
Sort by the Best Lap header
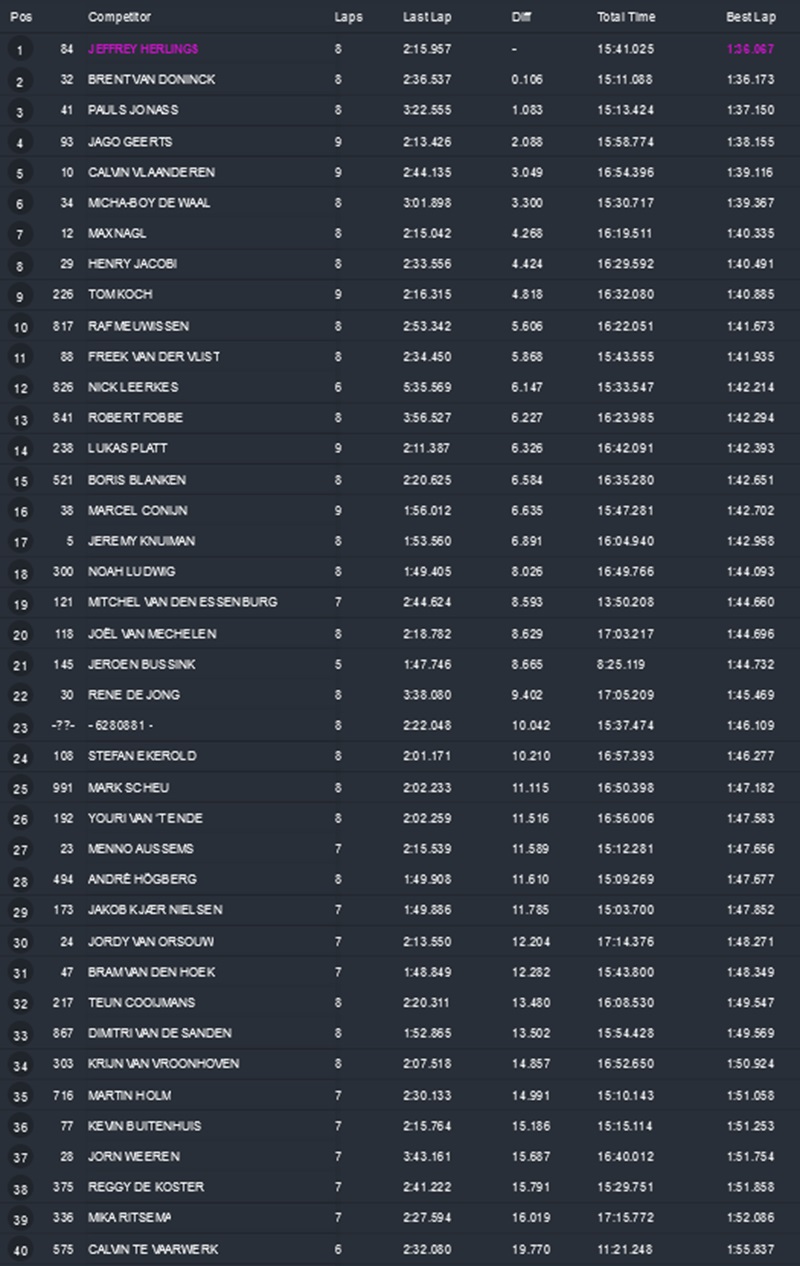(x=750, y=18)
